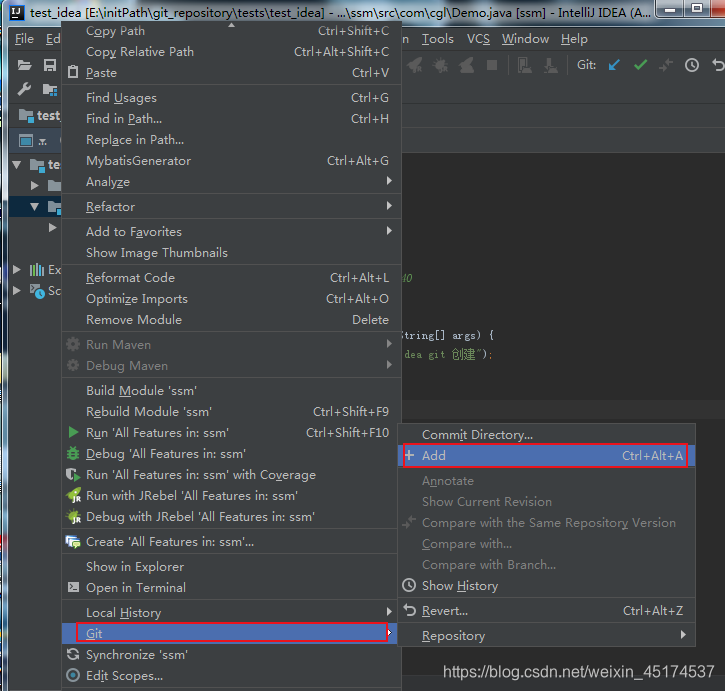Expand the Repository submenu arrow
The image size is (725, 691).
pyautogui.click(x=683, y=635)
